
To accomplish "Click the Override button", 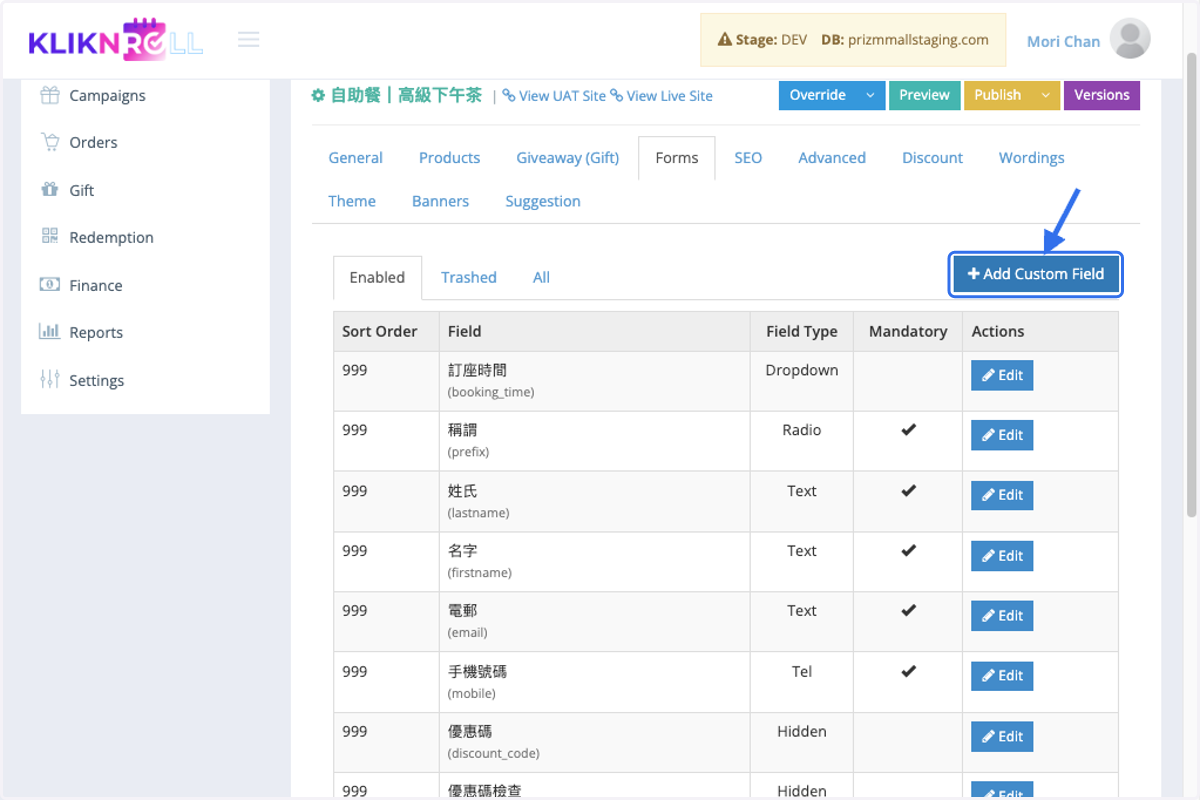I will [x=818, y=95].
